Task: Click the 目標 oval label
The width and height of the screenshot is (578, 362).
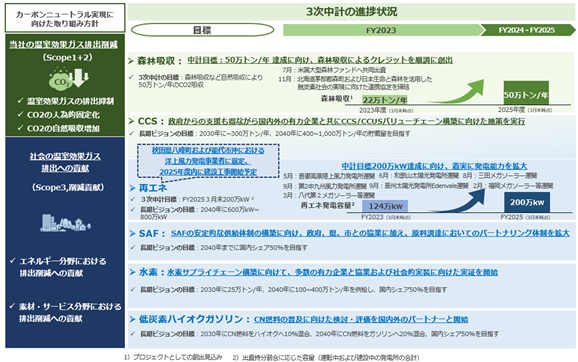Action: (x=202, y=30)
